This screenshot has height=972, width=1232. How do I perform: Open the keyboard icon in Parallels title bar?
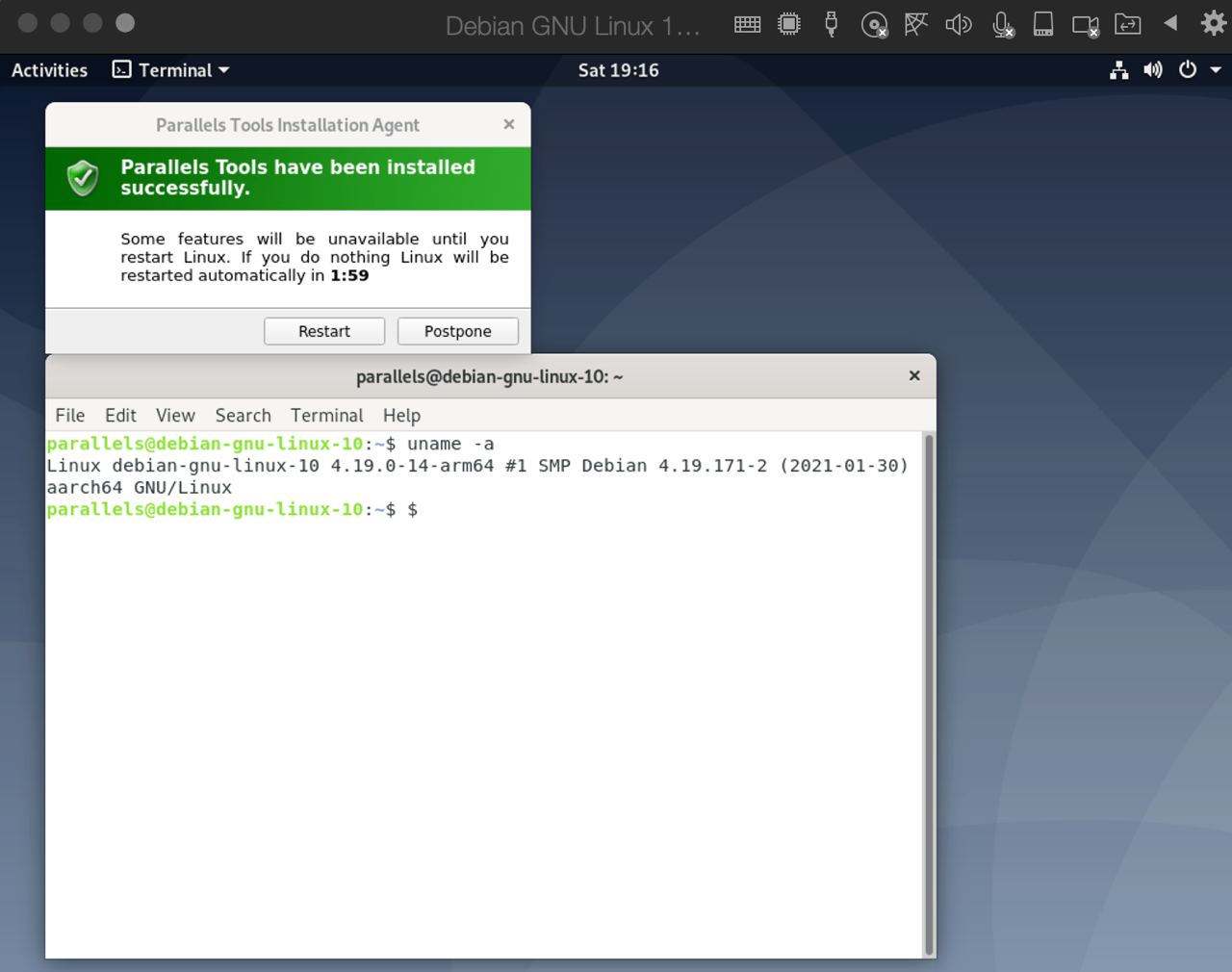click(747, 24)
